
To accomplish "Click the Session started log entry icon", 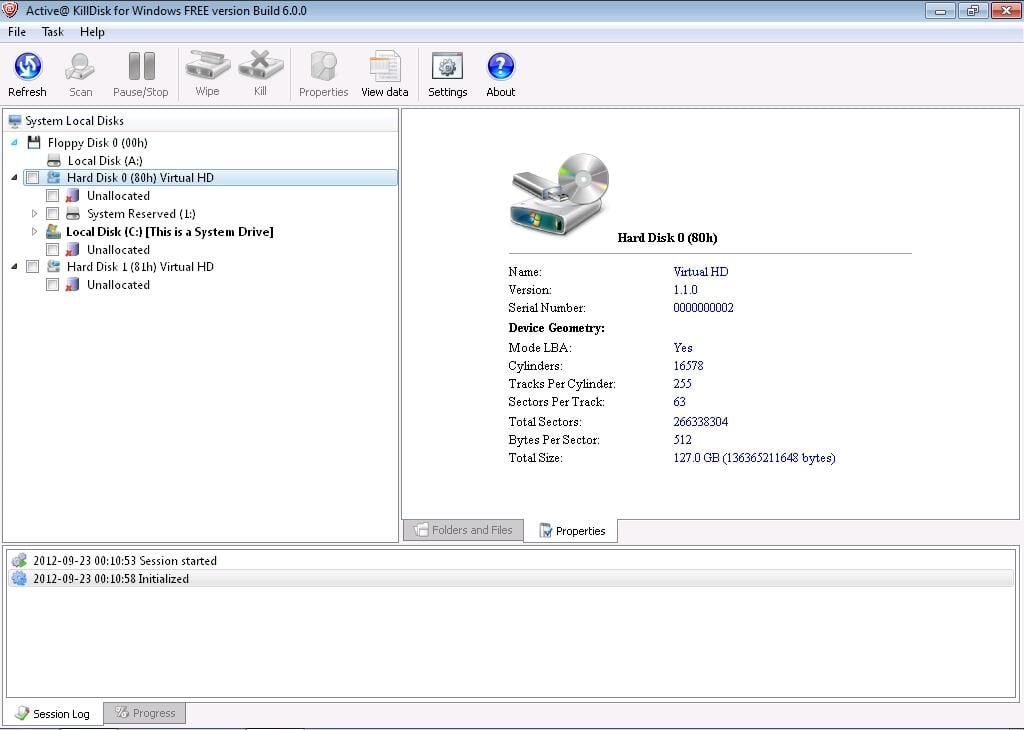I will point(20,561).
